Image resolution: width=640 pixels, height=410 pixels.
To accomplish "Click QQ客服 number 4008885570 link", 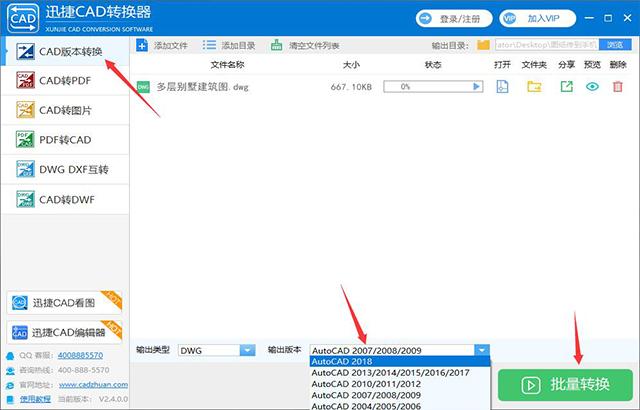I will pyautogui.click(x=80, y=355).
